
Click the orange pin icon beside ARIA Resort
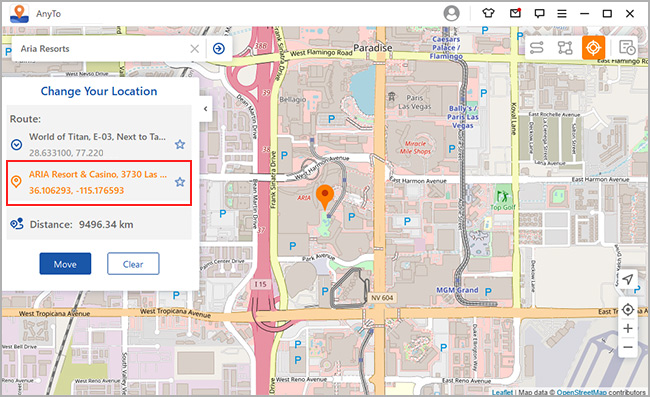pyautogui.click(x=16, y=182)
